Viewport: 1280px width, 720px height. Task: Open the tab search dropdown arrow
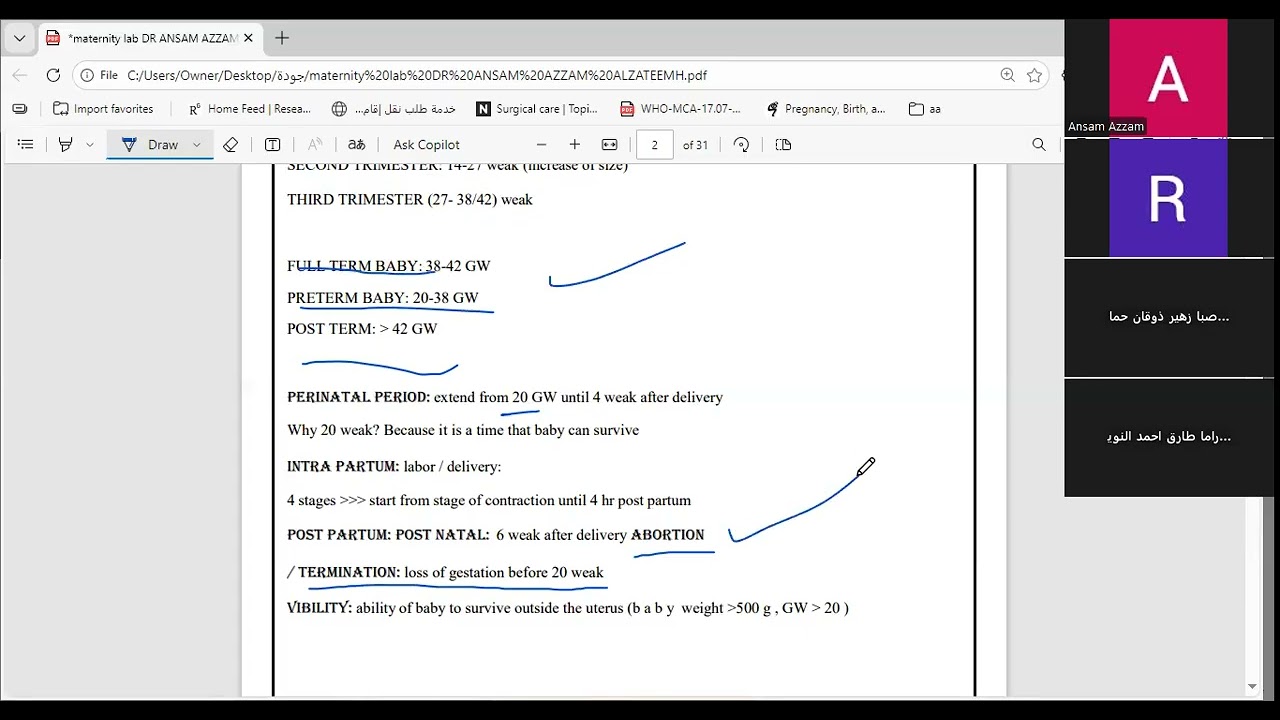pos(19,39)
